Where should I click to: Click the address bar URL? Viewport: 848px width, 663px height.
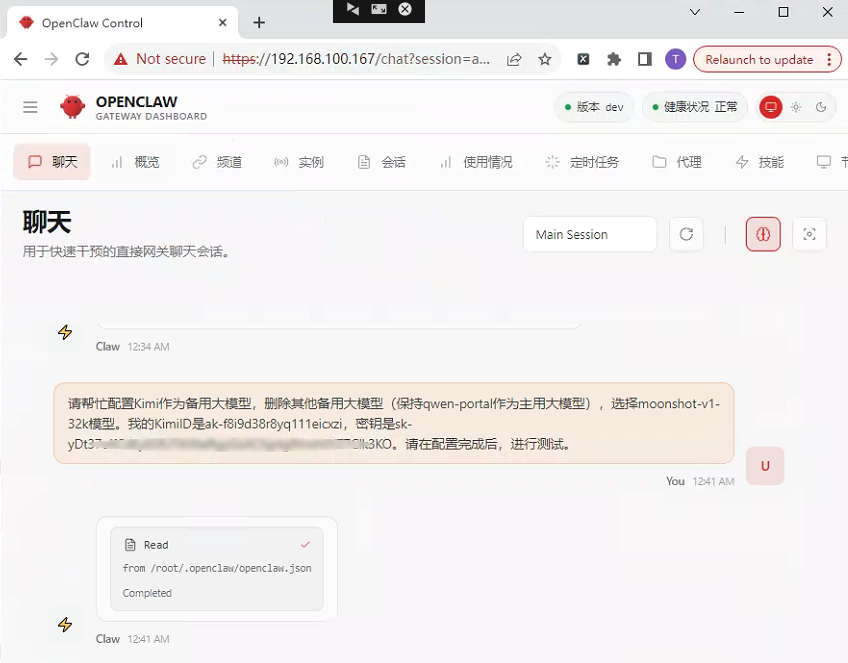click(356, 59)
